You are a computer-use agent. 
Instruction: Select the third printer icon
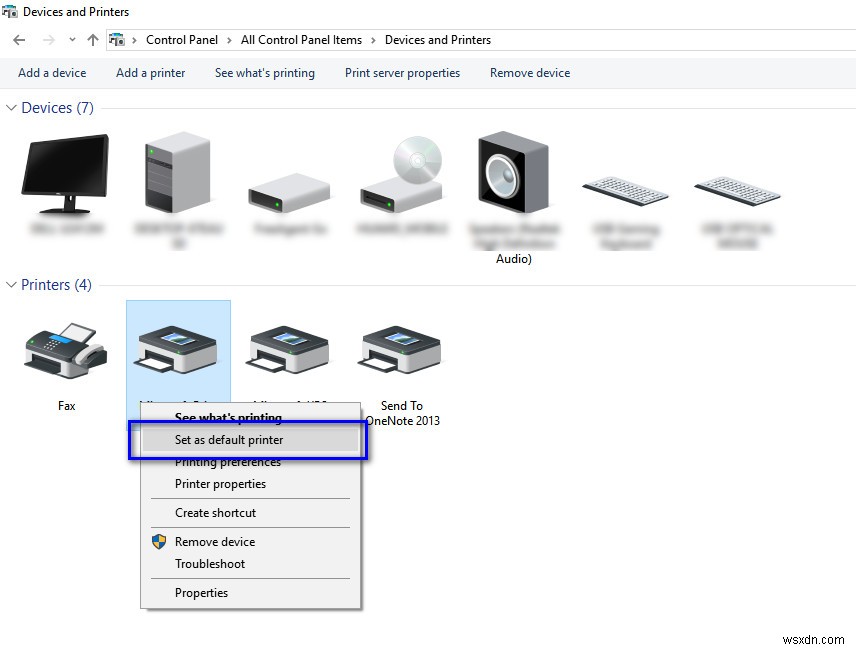(289, 349)
